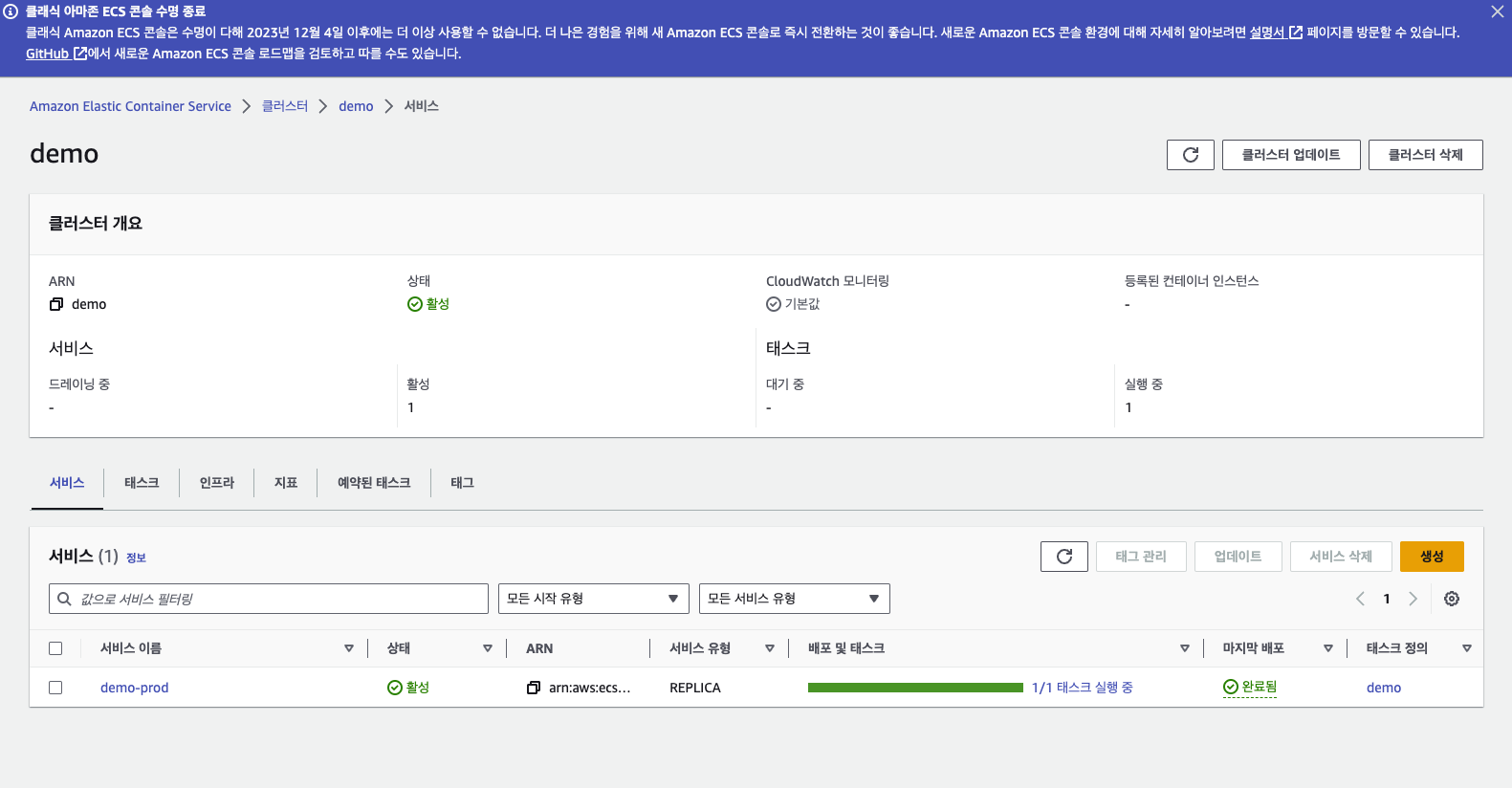Click the green deployment progress bar
The width and height of the screenshot is (1512, 788).
pyautogui.click(x=915, y=688)
